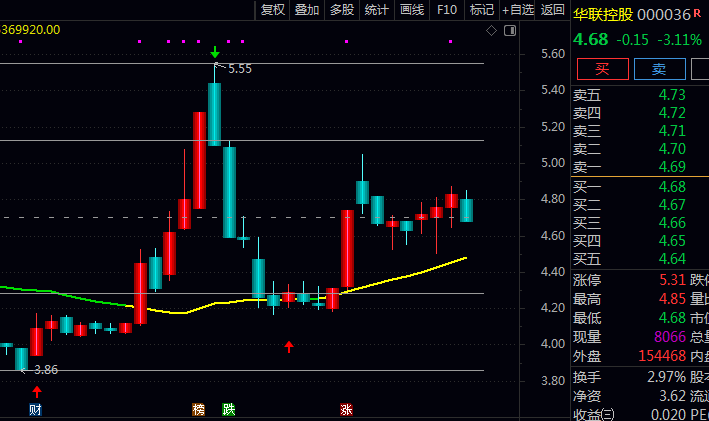The width and height of the screenshot is (709, 421).
Task: Select the 卖四 ask price 4.72
Action: 672,113
